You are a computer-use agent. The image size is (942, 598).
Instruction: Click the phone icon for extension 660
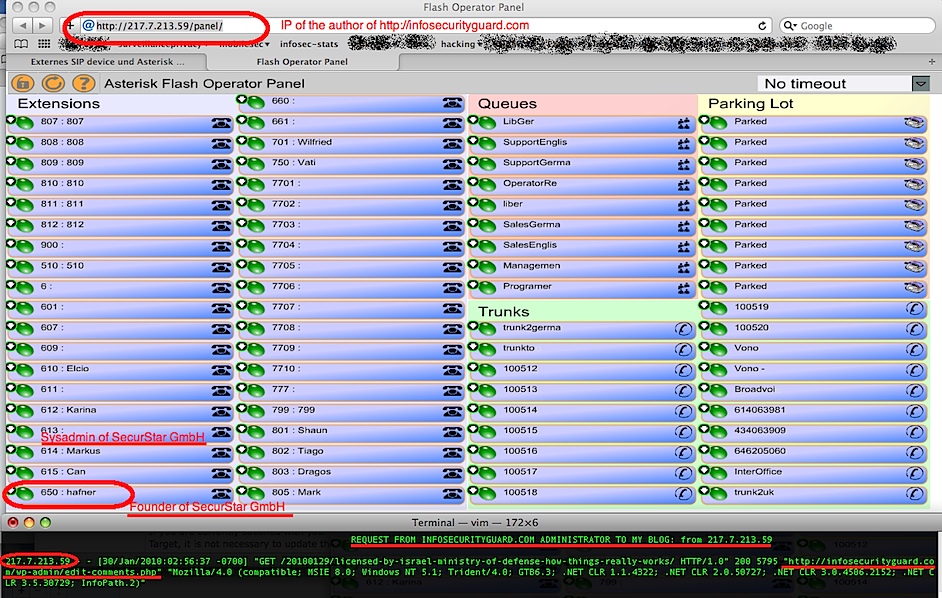point(452,103)
